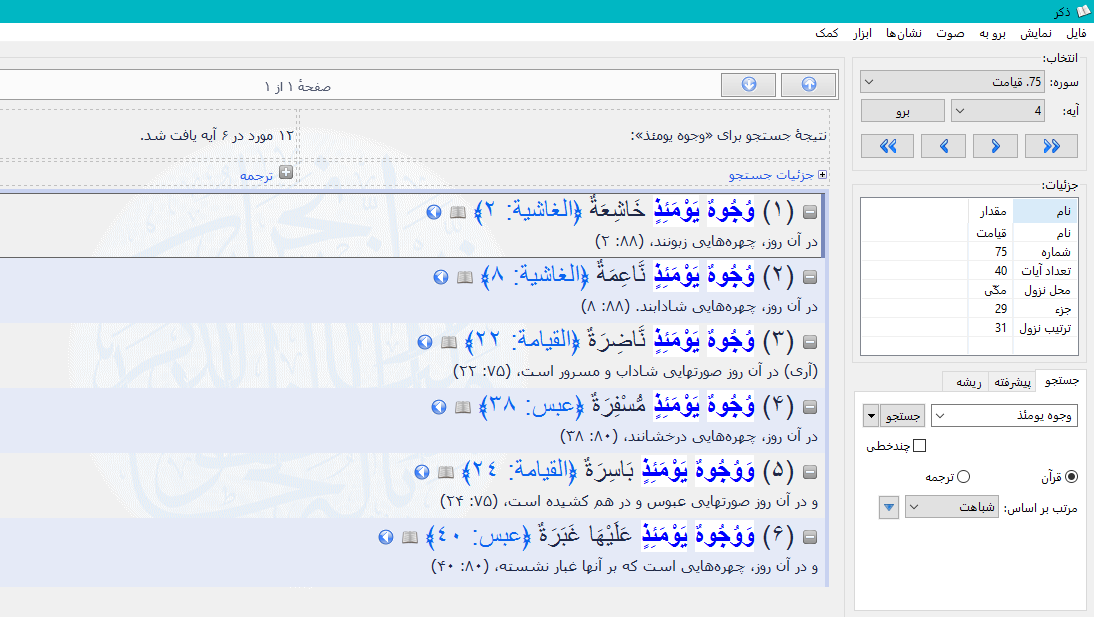Expand the ترجمه translation section
This screenshot has height=617, width=1094.
(x=286, y=172)
